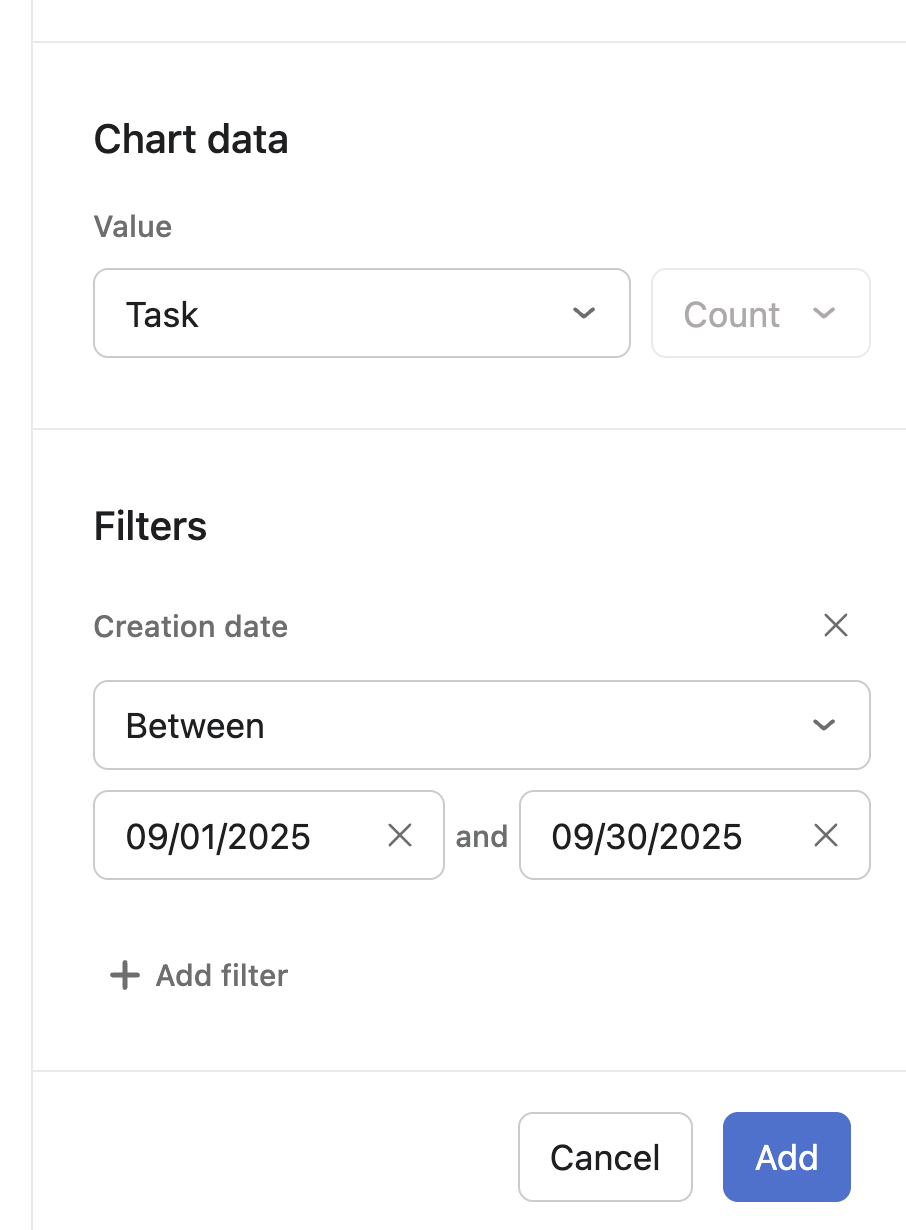Screen dimensions: 906x1230
Task: Click the Add filter text link
Action: point(221,976)
